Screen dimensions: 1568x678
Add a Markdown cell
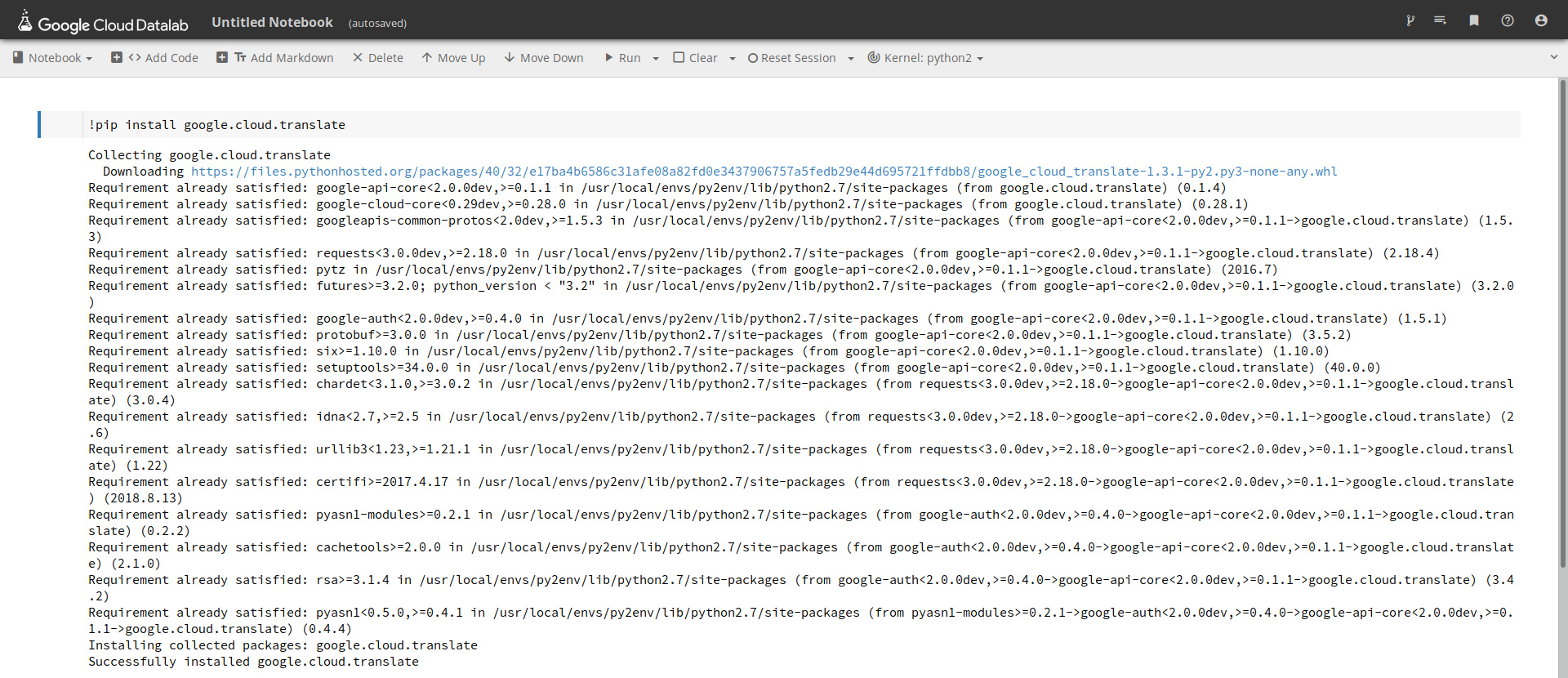click(x=274, y=58)
